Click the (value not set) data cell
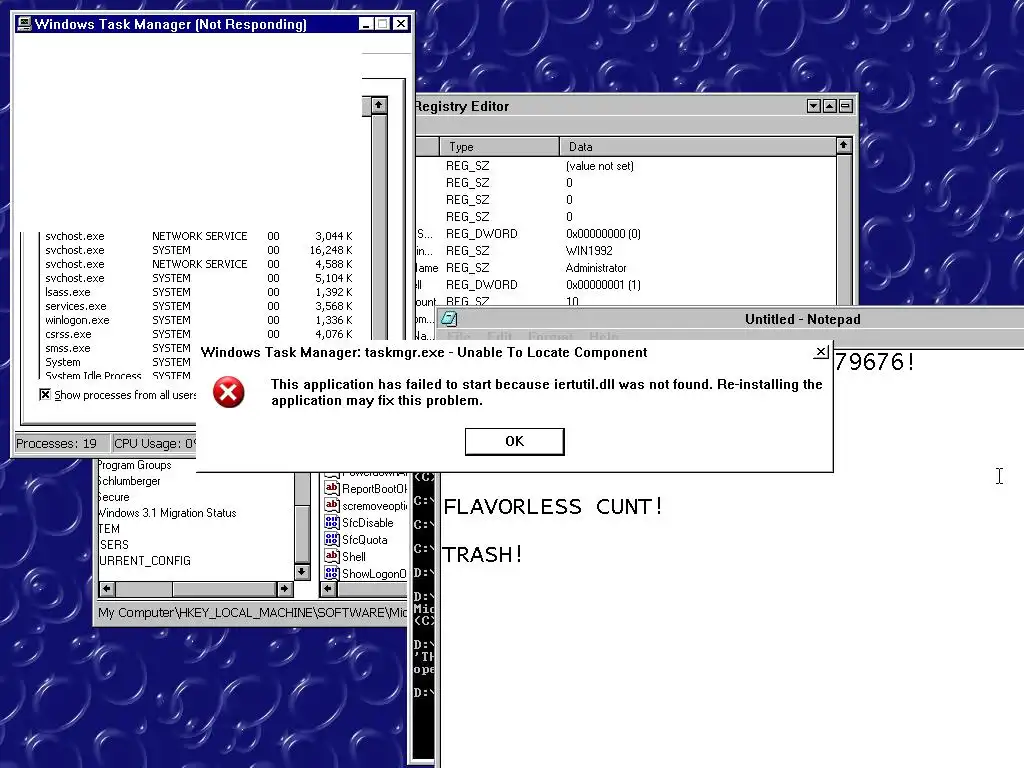The width and height of the screenshot is (1024, 768). [600, 166]
